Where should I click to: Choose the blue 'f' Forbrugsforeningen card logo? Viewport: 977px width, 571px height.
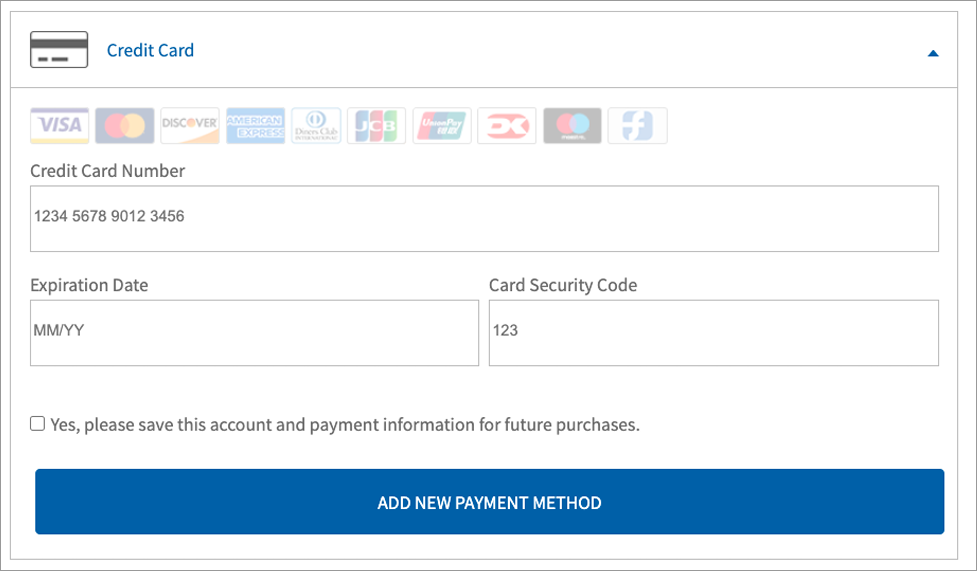click(637, 125)
